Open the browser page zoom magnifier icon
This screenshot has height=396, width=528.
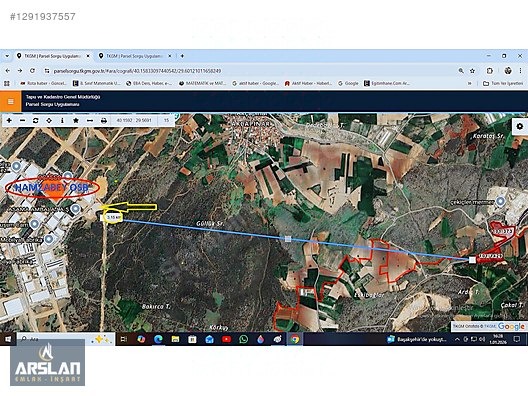pos(461,71)
